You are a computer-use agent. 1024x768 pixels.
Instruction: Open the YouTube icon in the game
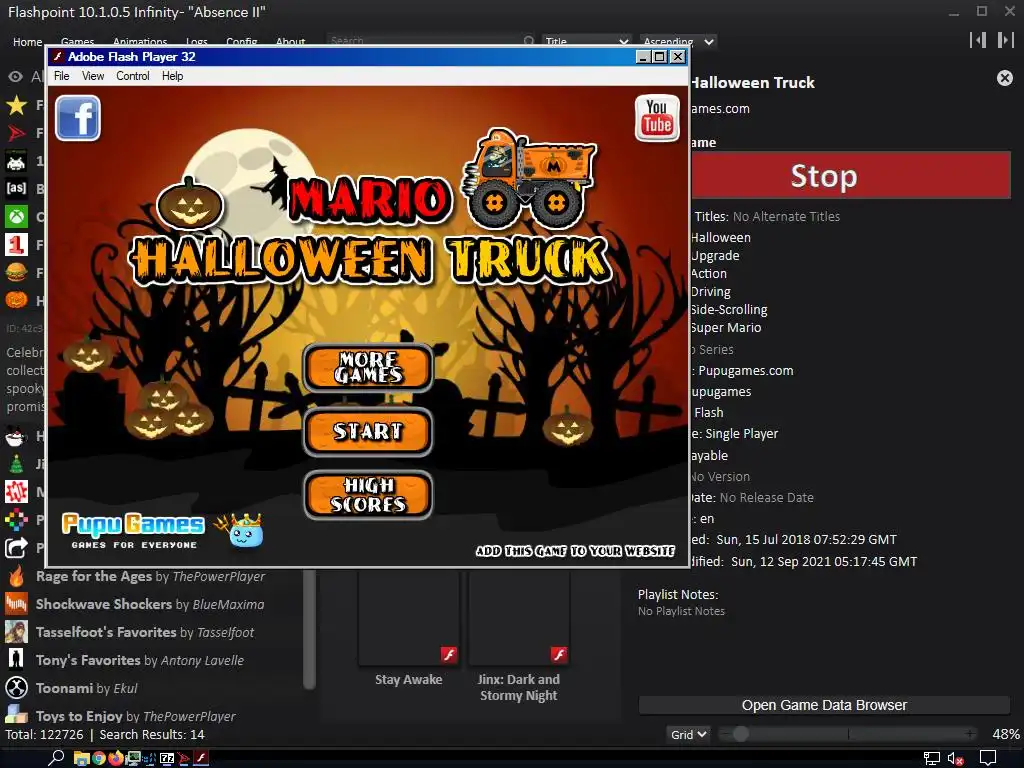(x=657, y=118)
